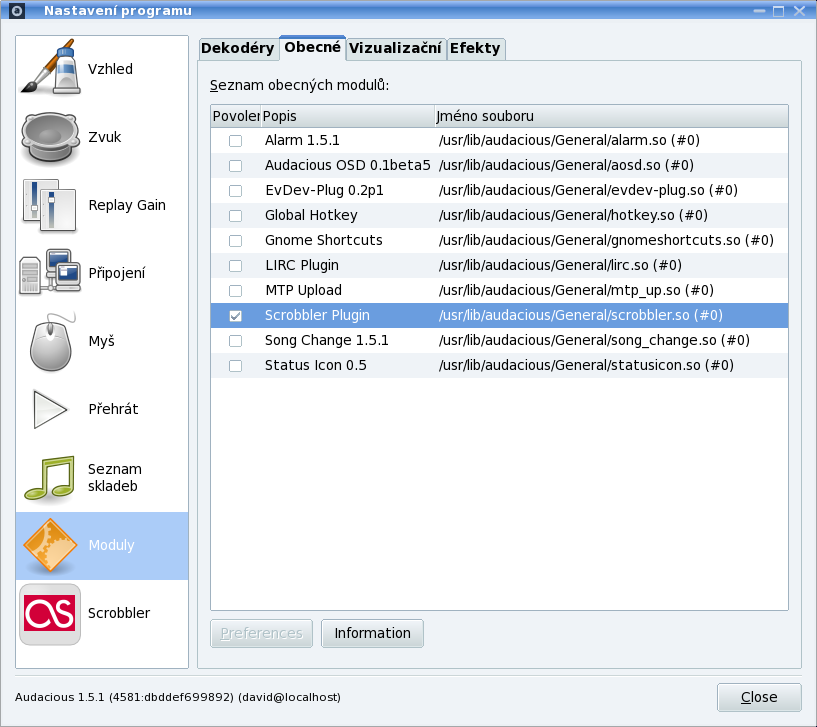Viewport: 817px width, 727px height.
Task: Select the Replay Gain category label
Action: pos(127,205)
